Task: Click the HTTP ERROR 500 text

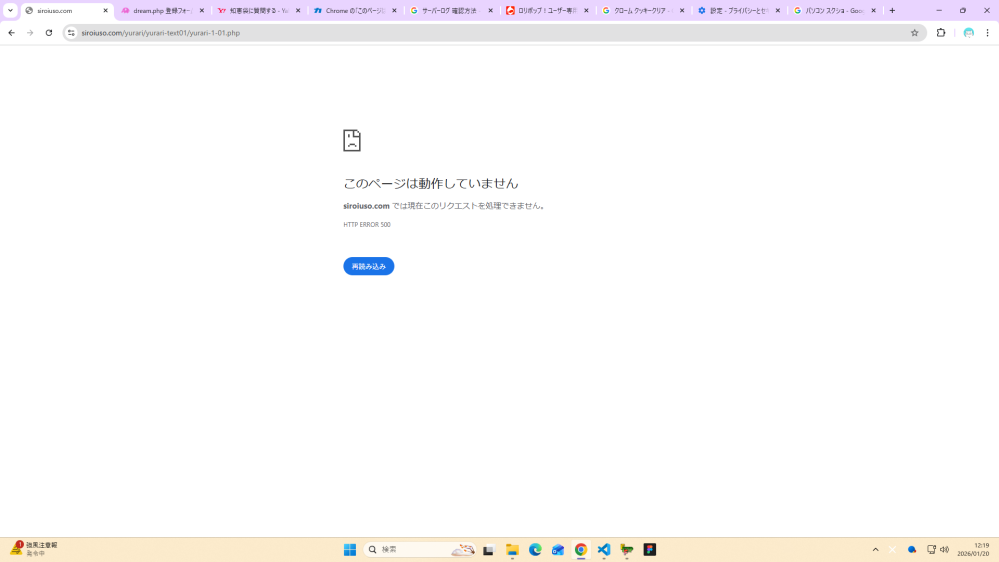Action: click(367, 224)
